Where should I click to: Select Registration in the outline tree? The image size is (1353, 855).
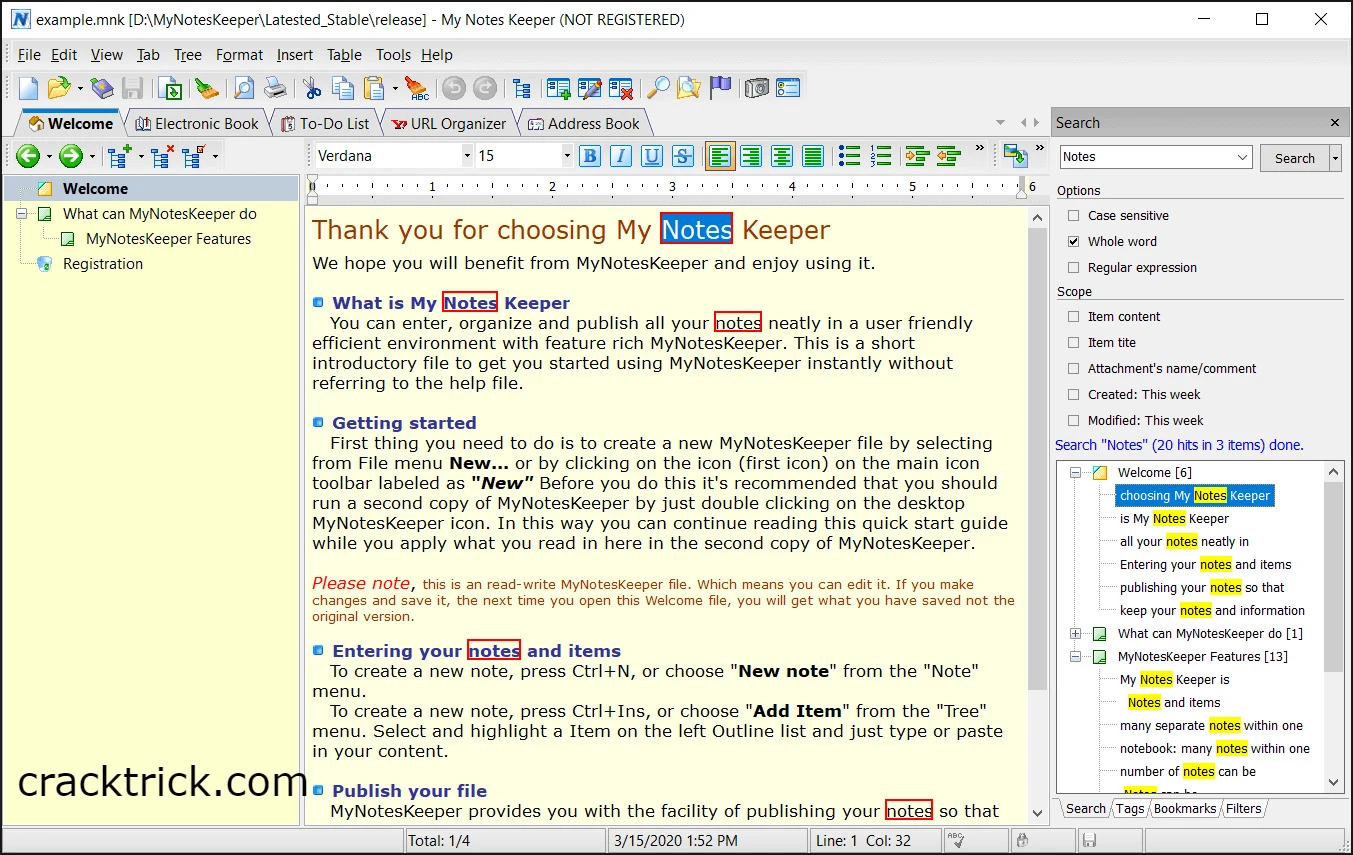pos(103,264)
